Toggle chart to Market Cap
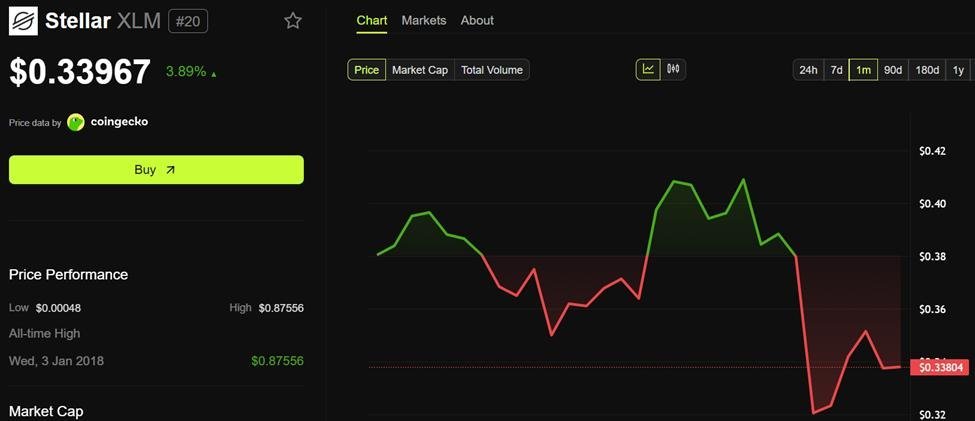975x421 pixels. (x=420, y=70)
